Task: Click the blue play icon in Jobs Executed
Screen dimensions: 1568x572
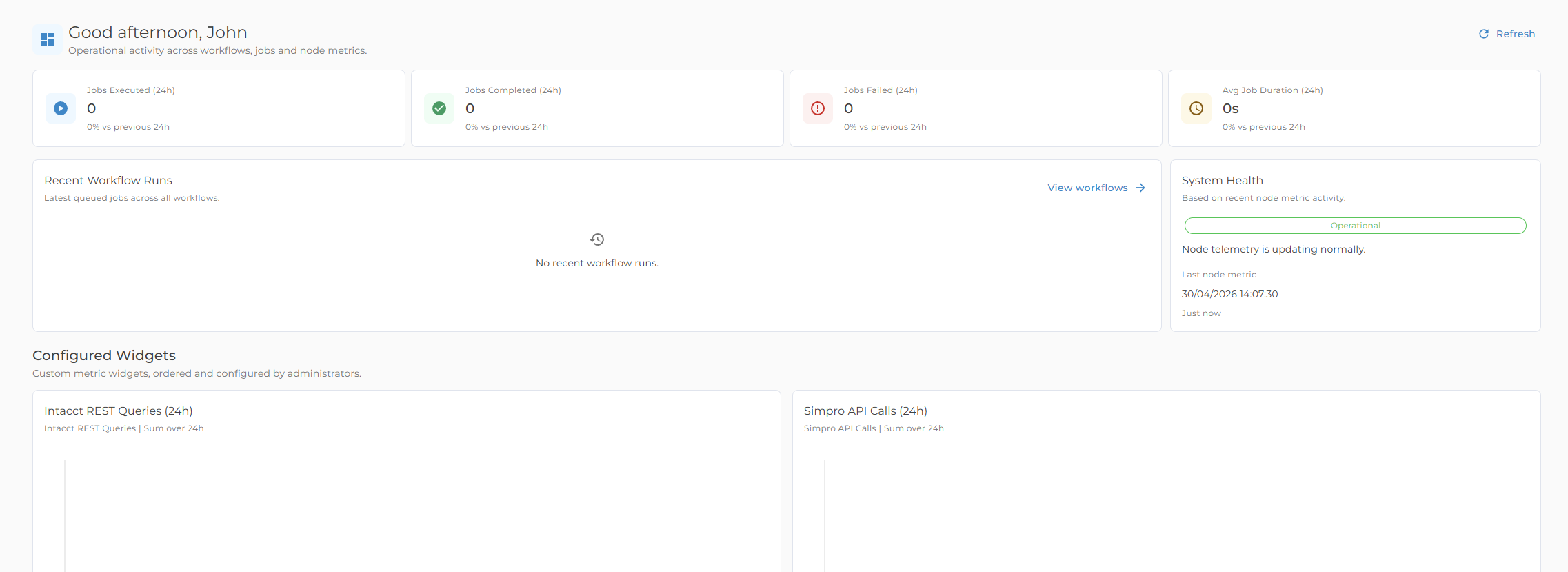Action: coord(61,108)
